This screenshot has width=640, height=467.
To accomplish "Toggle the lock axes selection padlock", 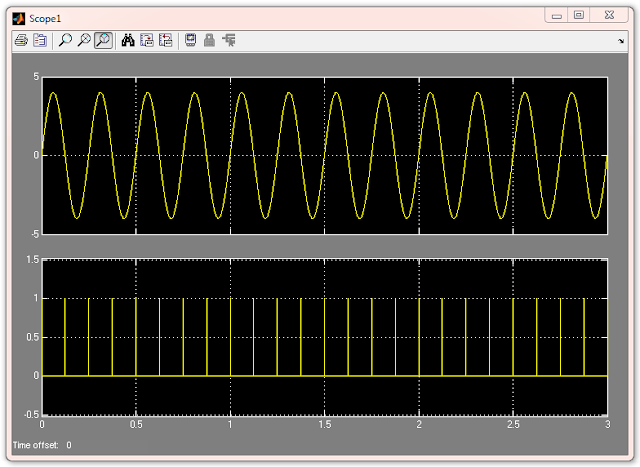I will click(209, 40).
